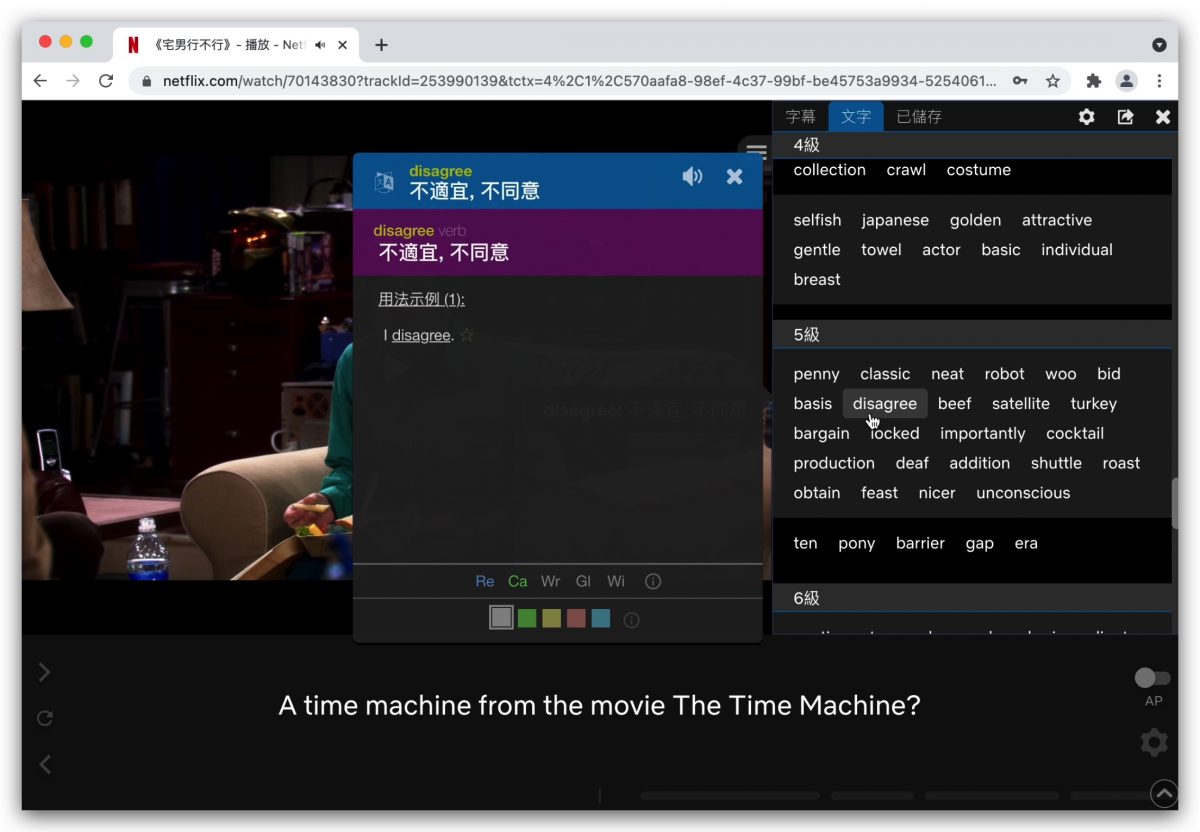This screenshot has width=1200, height=832.
Task: Click the word "individual" in level 4
Action: [1077, 250]
